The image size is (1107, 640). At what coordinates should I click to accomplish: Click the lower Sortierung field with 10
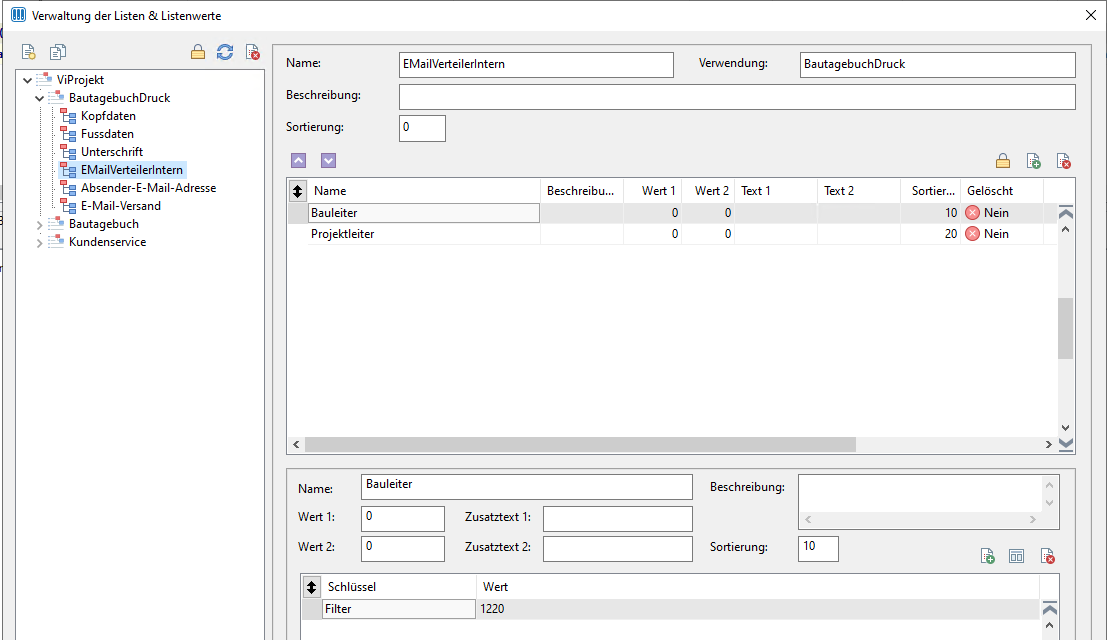[818, 548]
